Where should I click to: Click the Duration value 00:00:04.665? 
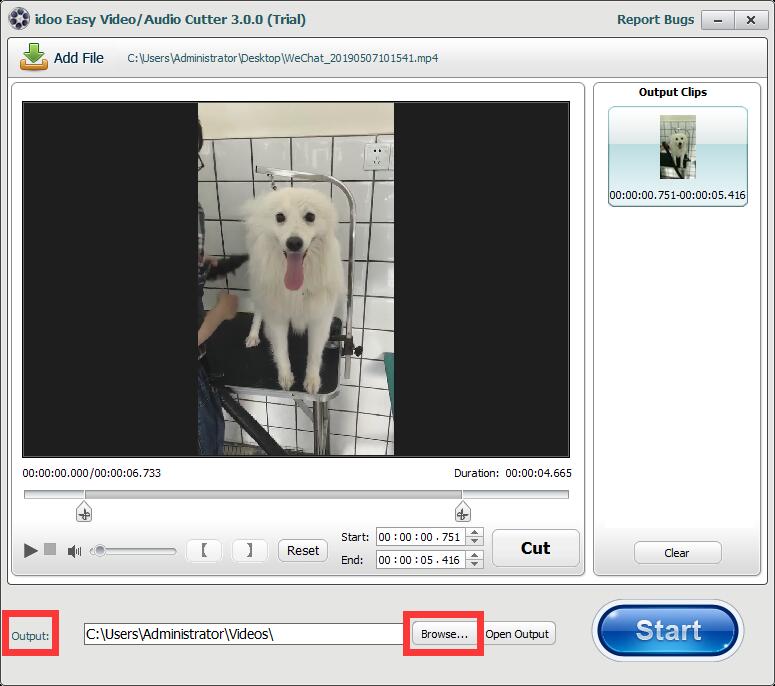point(538,473)
